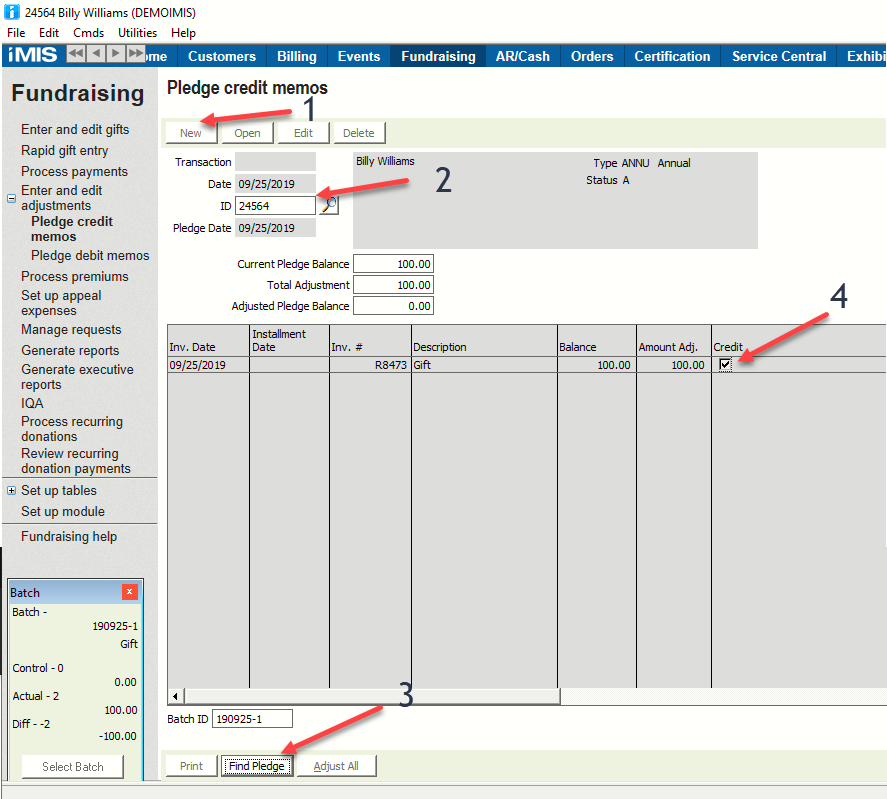Click the ID lookup magnifier icon

click(329, 205)
